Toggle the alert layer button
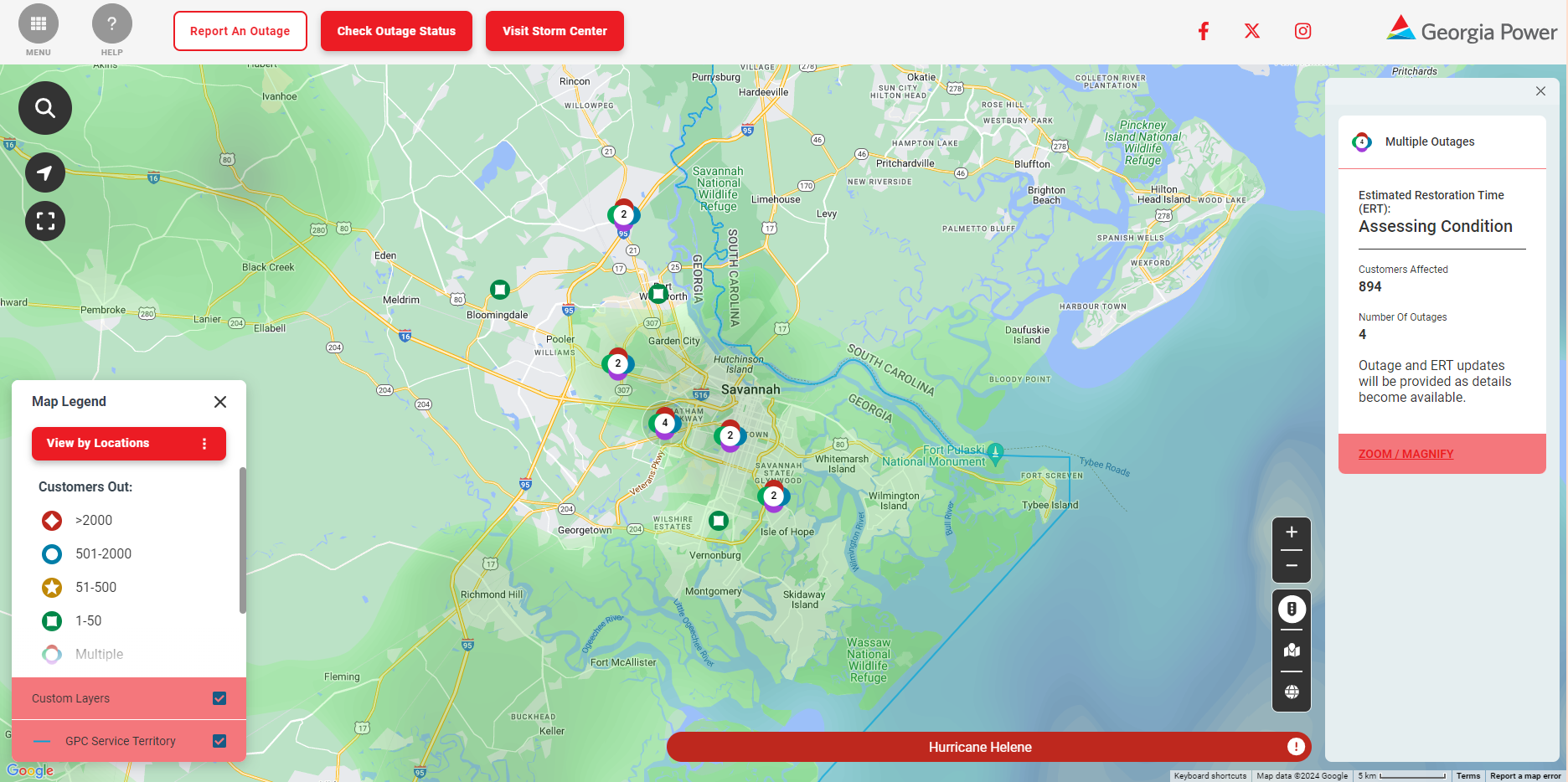1568x782 pixels. [x=1292, y=609]
